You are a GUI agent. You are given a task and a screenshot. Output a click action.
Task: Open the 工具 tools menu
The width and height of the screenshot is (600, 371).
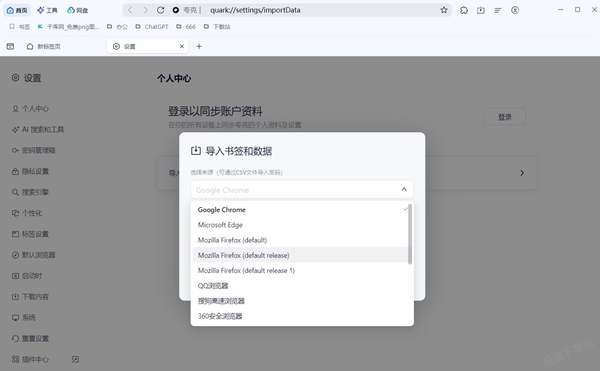(47, 10)
